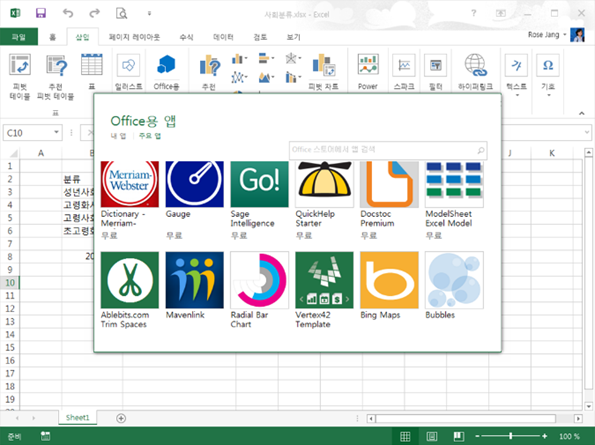The height and width of the screenshot is (445, 595).
Task: Open print preview from the quick access toolbar
Action: 121,13
